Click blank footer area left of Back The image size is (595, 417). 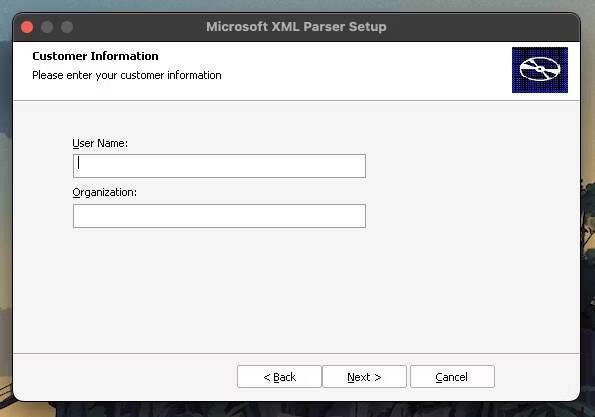[x=125, y=377]
